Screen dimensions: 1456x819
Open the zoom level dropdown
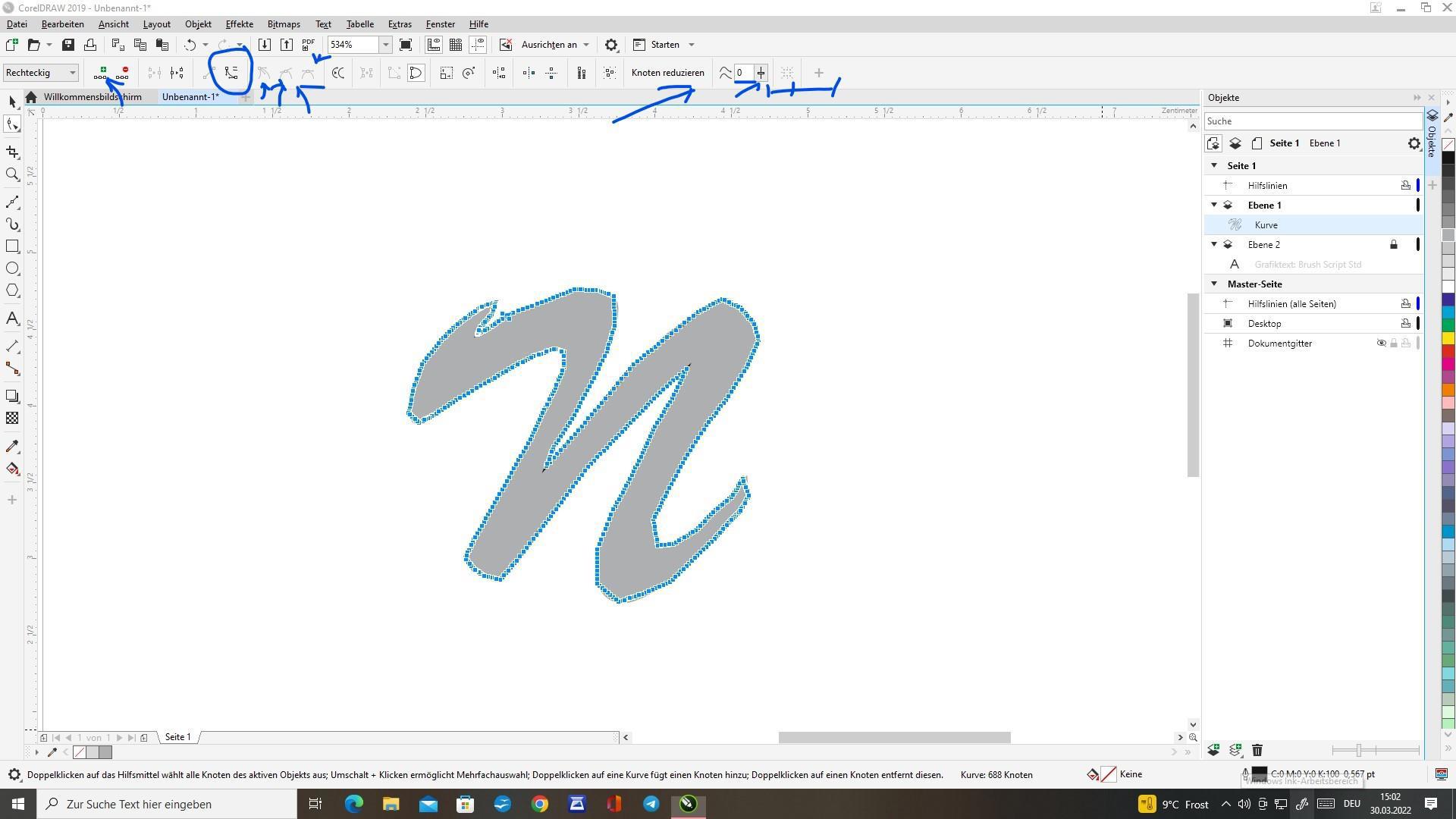(x=385, y=45)
